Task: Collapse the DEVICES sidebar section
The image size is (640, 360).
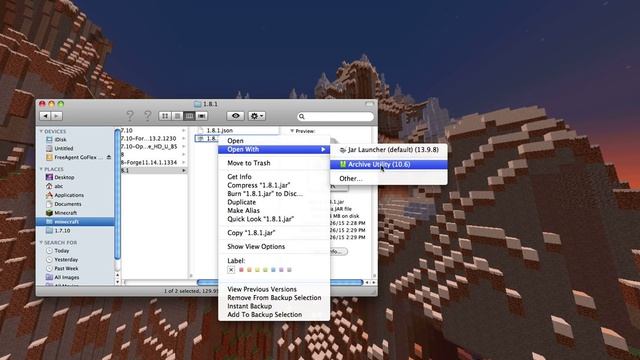Action: [41, 131]
